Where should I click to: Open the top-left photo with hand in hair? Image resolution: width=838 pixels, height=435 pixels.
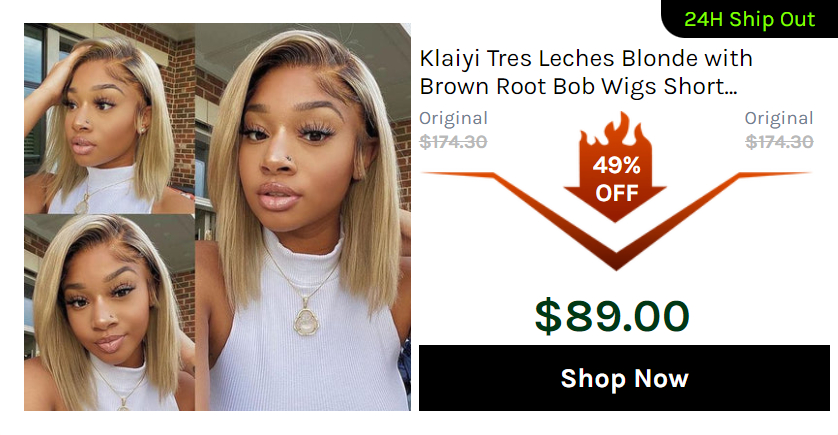tap(110, 119)
